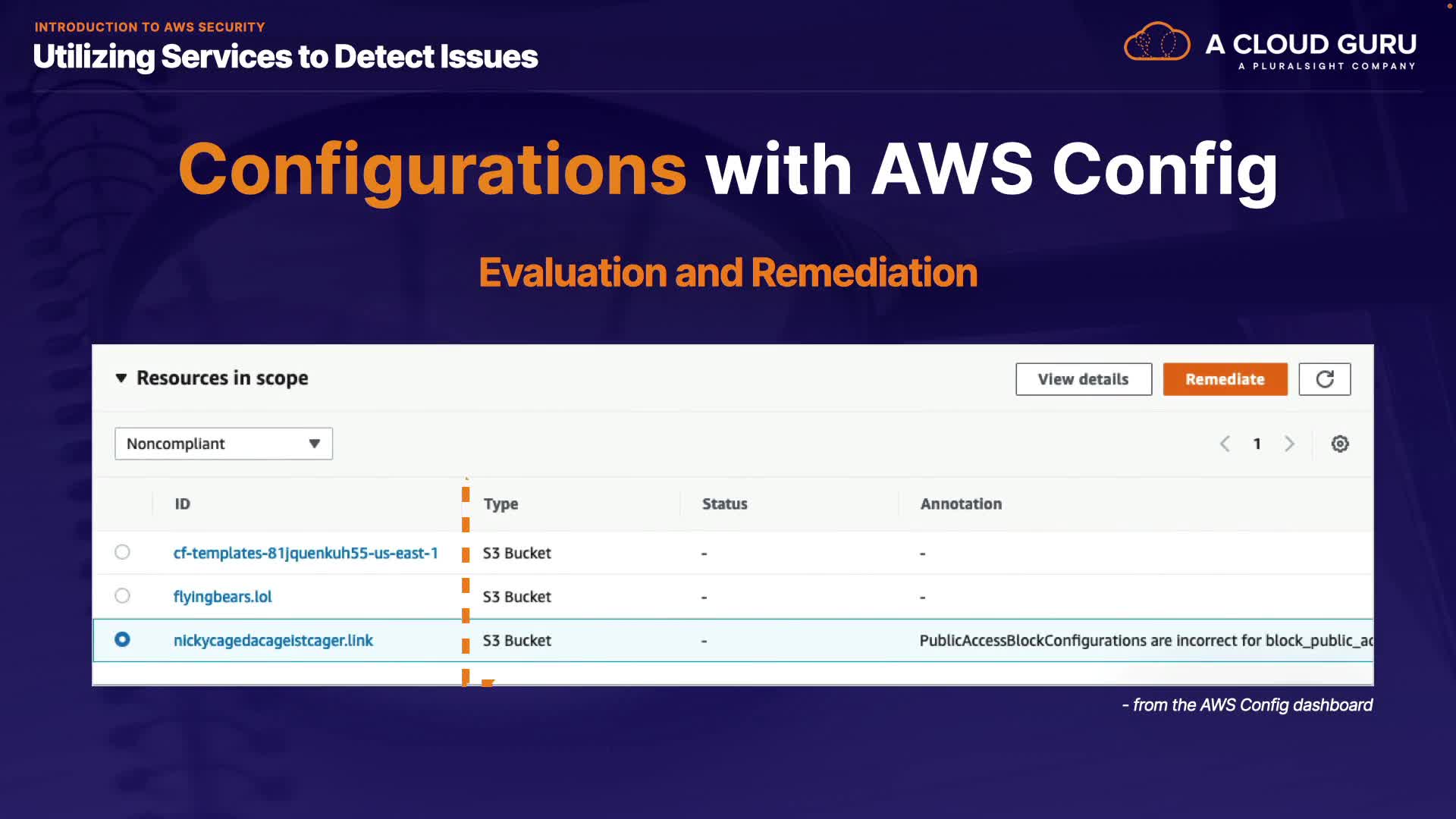Select nickycagedacageistcager.link radio button
Screen dimensions: 1456x819
(122, 639)
